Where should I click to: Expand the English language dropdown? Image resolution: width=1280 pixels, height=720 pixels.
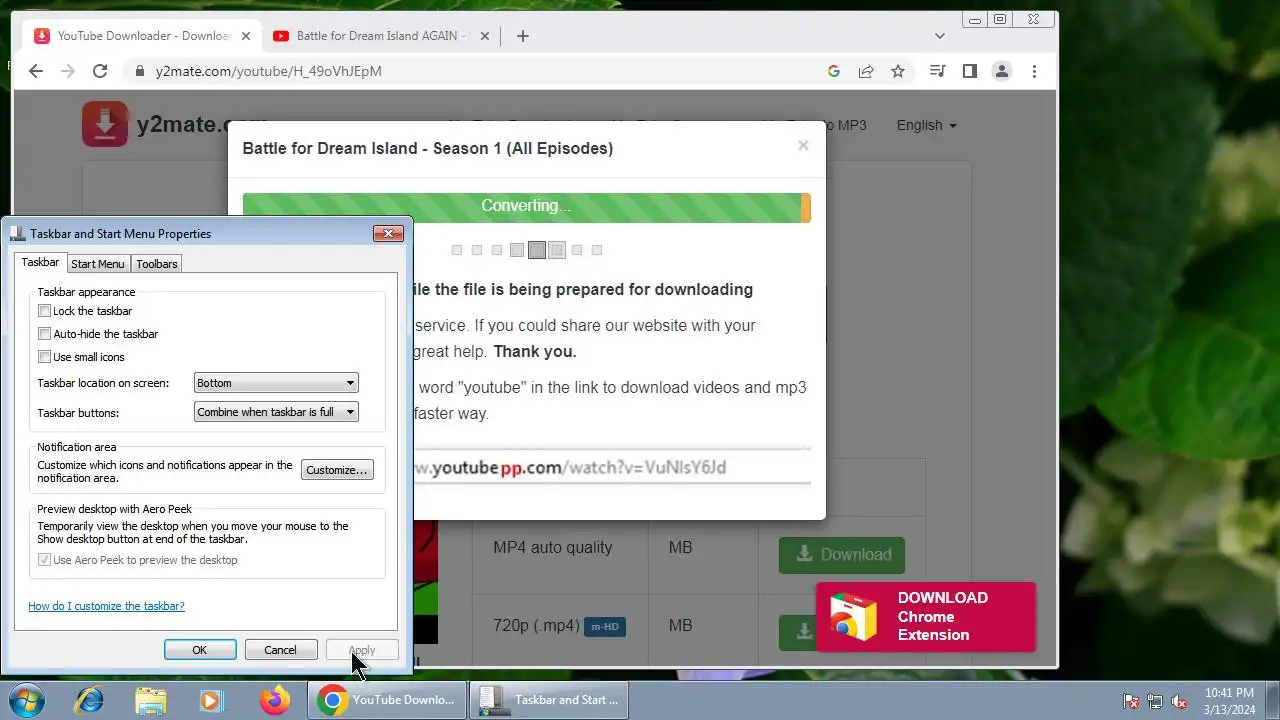pos(926,125)
